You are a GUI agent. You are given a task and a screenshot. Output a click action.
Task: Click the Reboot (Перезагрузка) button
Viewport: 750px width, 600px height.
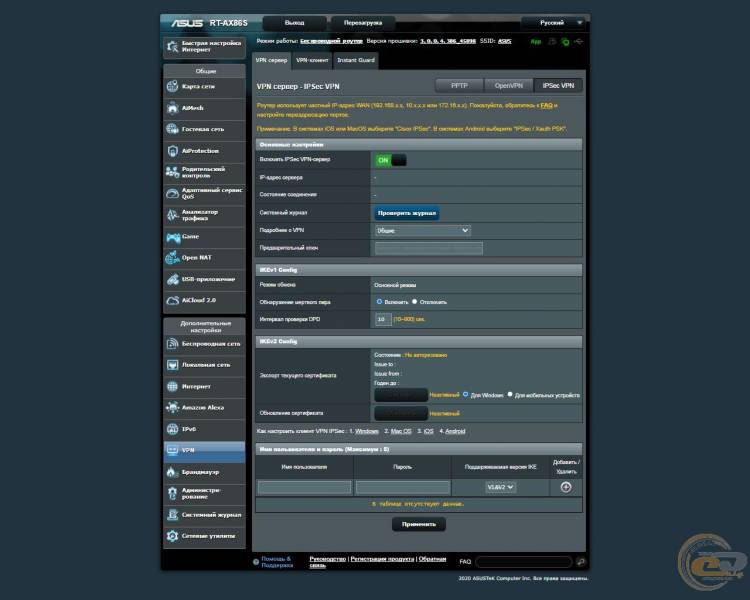(x=363, y=23)
